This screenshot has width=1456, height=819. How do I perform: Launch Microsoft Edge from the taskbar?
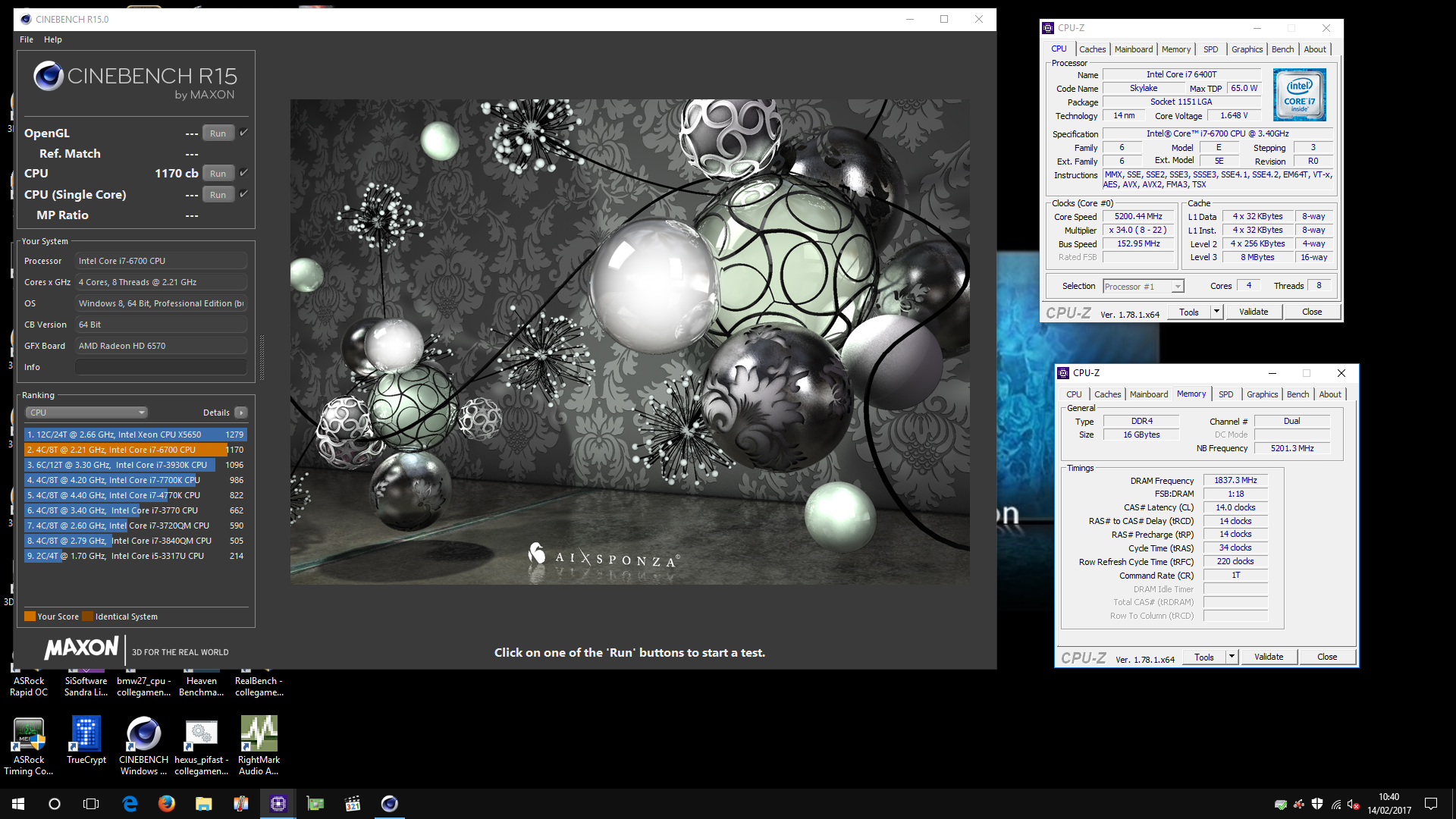tap(130, 804)
